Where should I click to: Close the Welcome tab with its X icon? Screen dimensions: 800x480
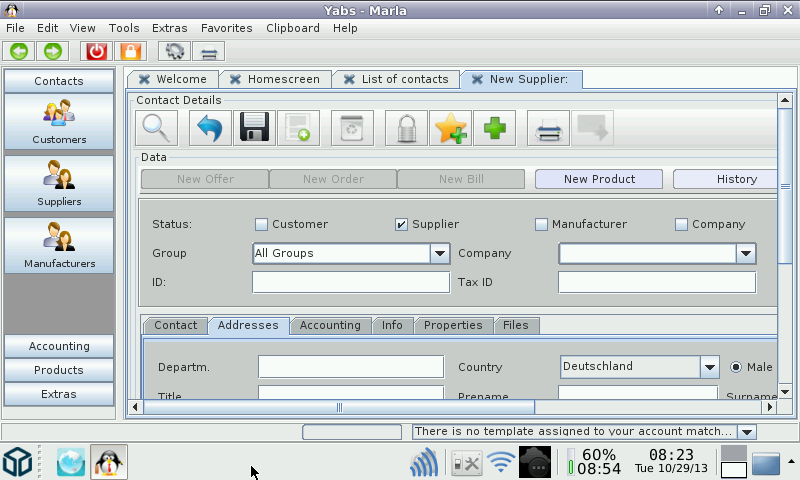point(144,79)
